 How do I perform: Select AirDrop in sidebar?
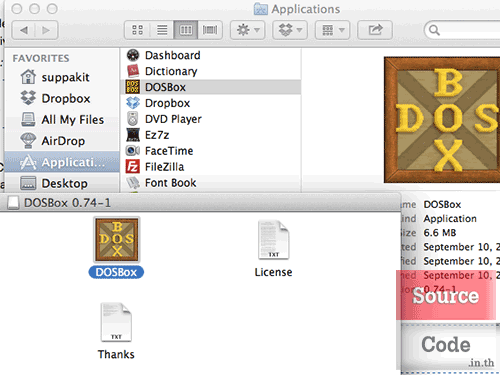62,141
